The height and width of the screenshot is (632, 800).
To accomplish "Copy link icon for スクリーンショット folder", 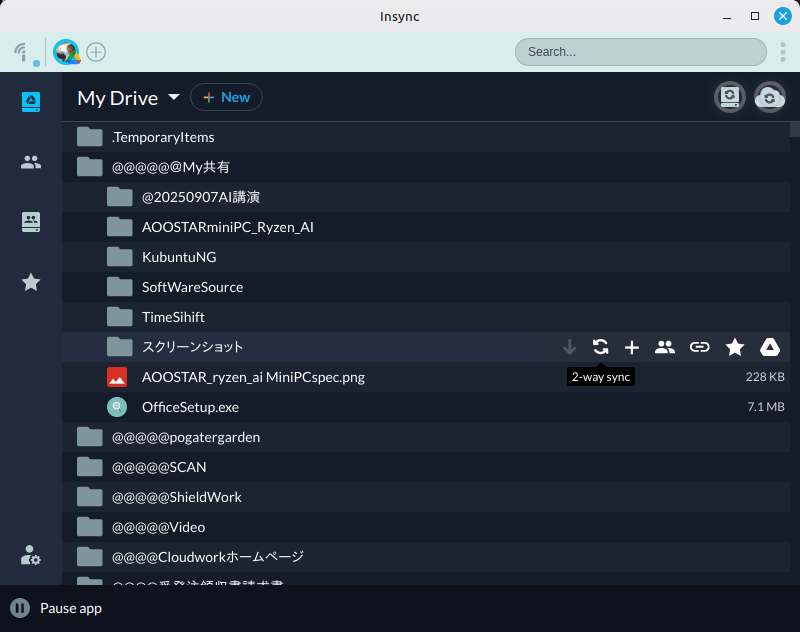I will (x=700, y=347).
